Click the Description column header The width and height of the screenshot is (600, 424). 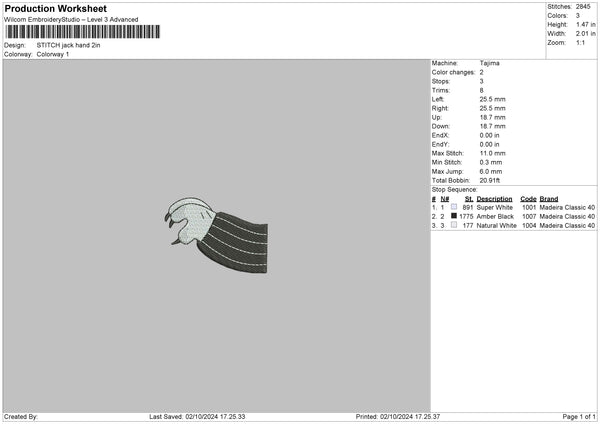pos(494,198)
